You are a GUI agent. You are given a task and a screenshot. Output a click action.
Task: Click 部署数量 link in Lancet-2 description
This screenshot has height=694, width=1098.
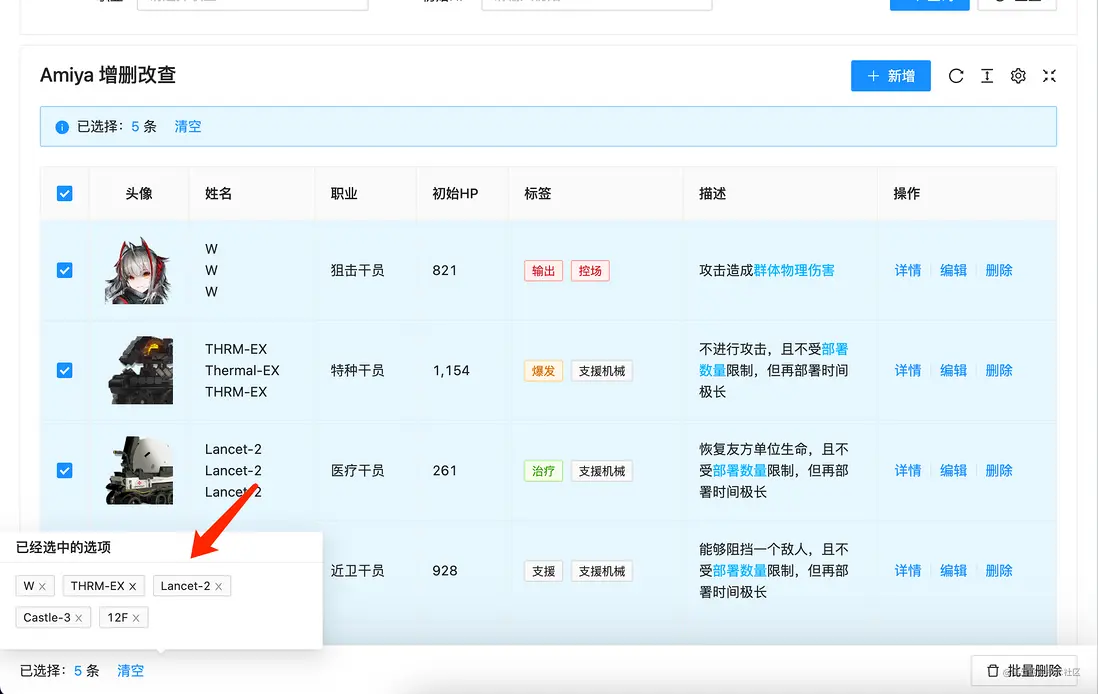(739, 471)
